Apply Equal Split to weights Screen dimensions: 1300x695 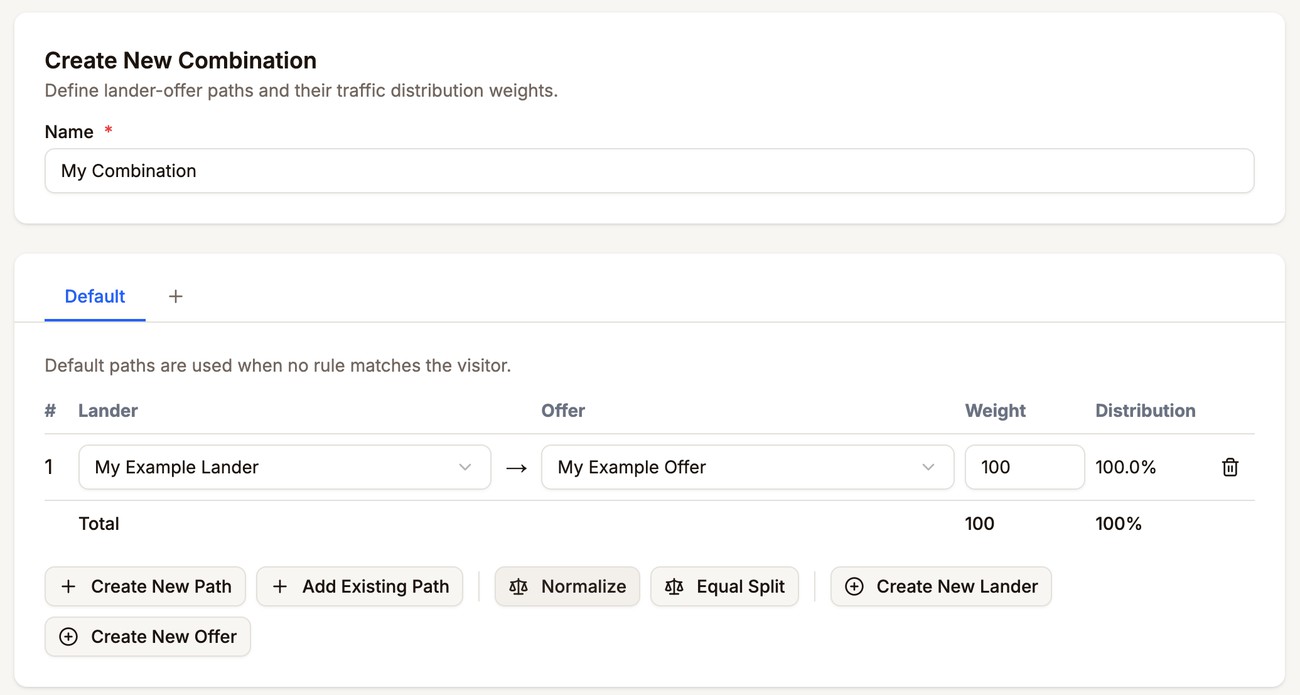point(725,586)
